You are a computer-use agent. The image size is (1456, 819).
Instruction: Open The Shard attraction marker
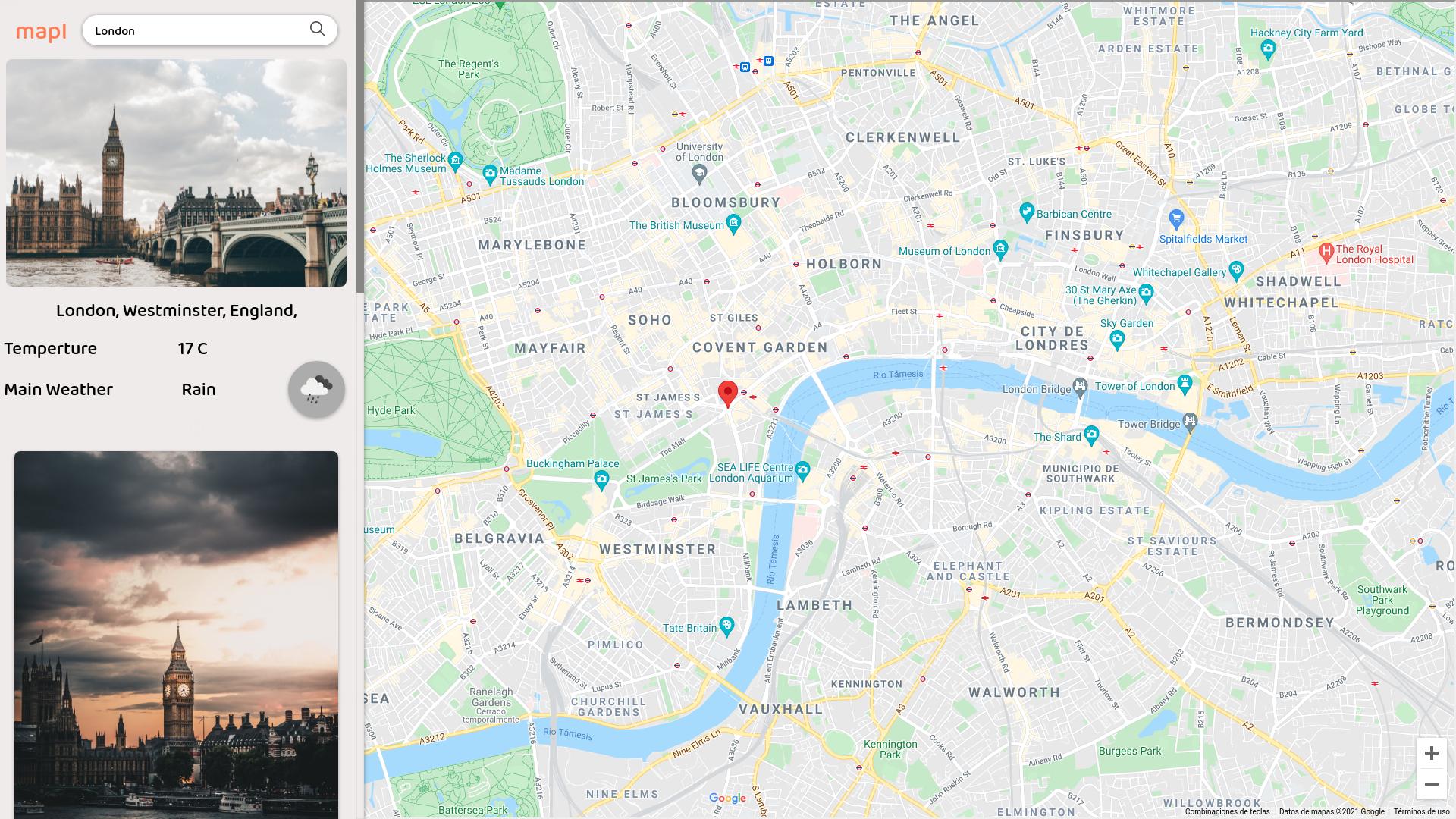[1091, 435]
